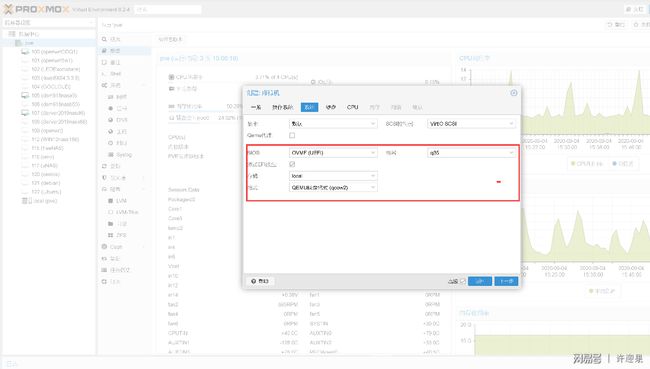Tick the Qemu Agent checkbox
The image size is (650, 369).
point(292,135)
